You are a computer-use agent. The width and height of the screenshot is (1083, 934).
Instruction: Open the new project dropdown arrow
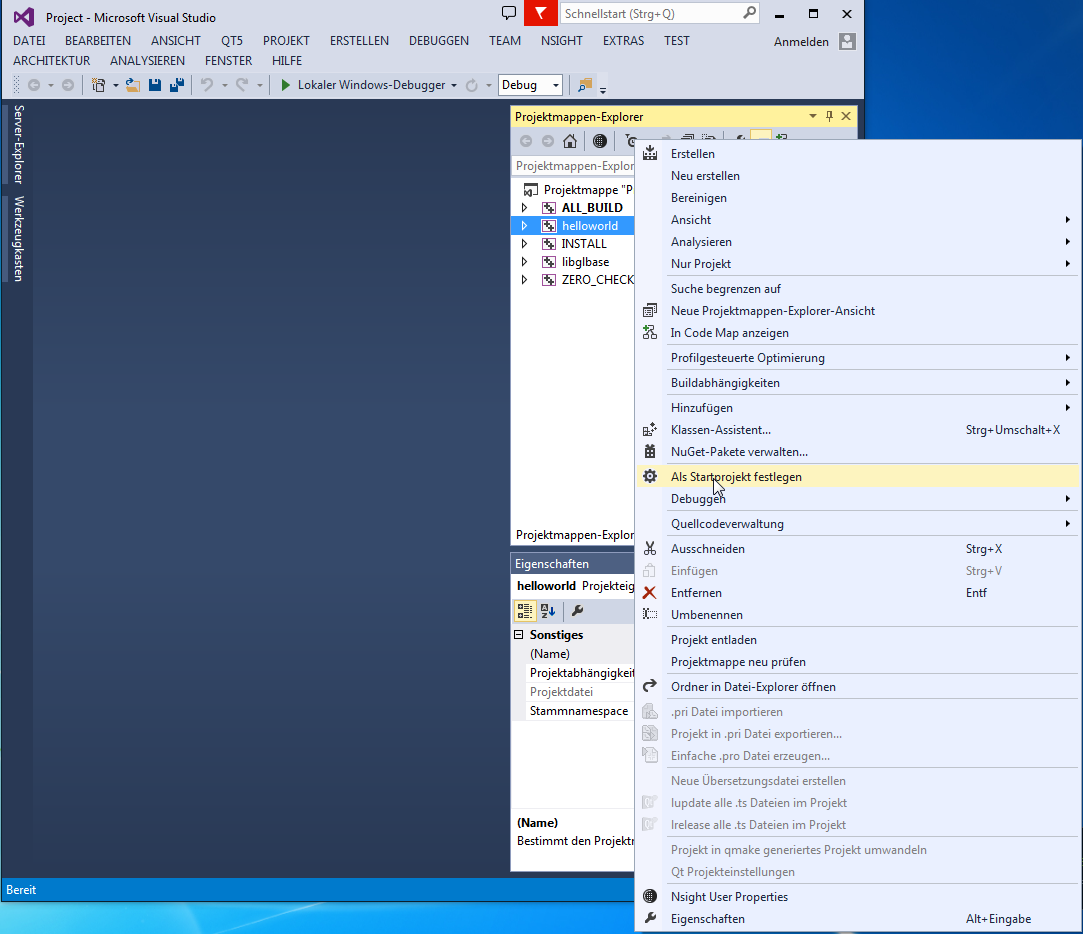click(115, 85)
